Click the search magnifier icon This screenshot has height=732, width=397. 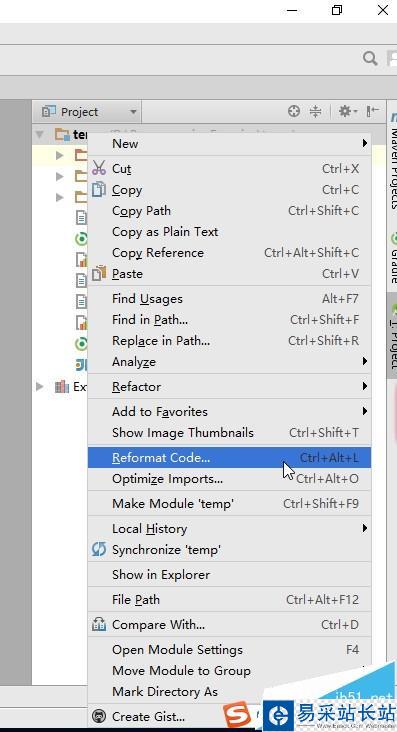point(370,59)
